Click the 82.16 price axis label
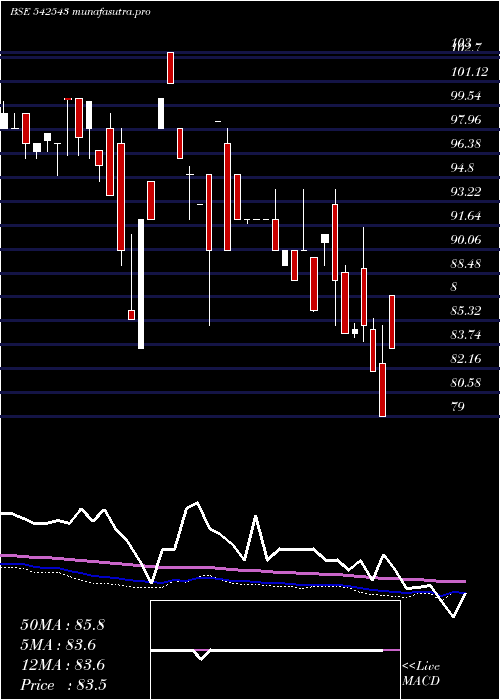 click(x=466, y=358)
